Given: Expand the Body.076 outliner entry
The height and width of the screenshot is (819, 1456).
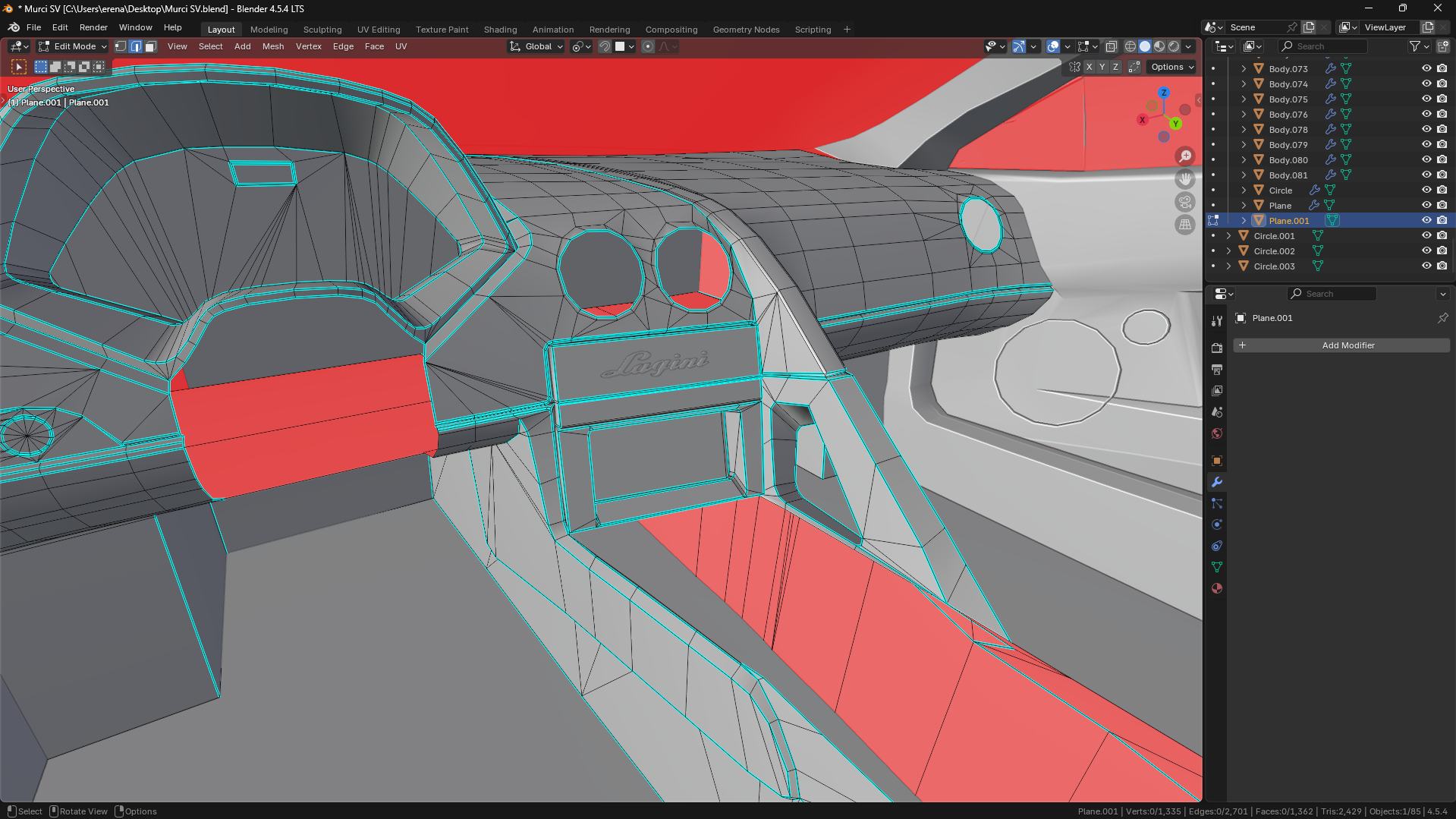Looking at the screenshot, I should 1244,114.
